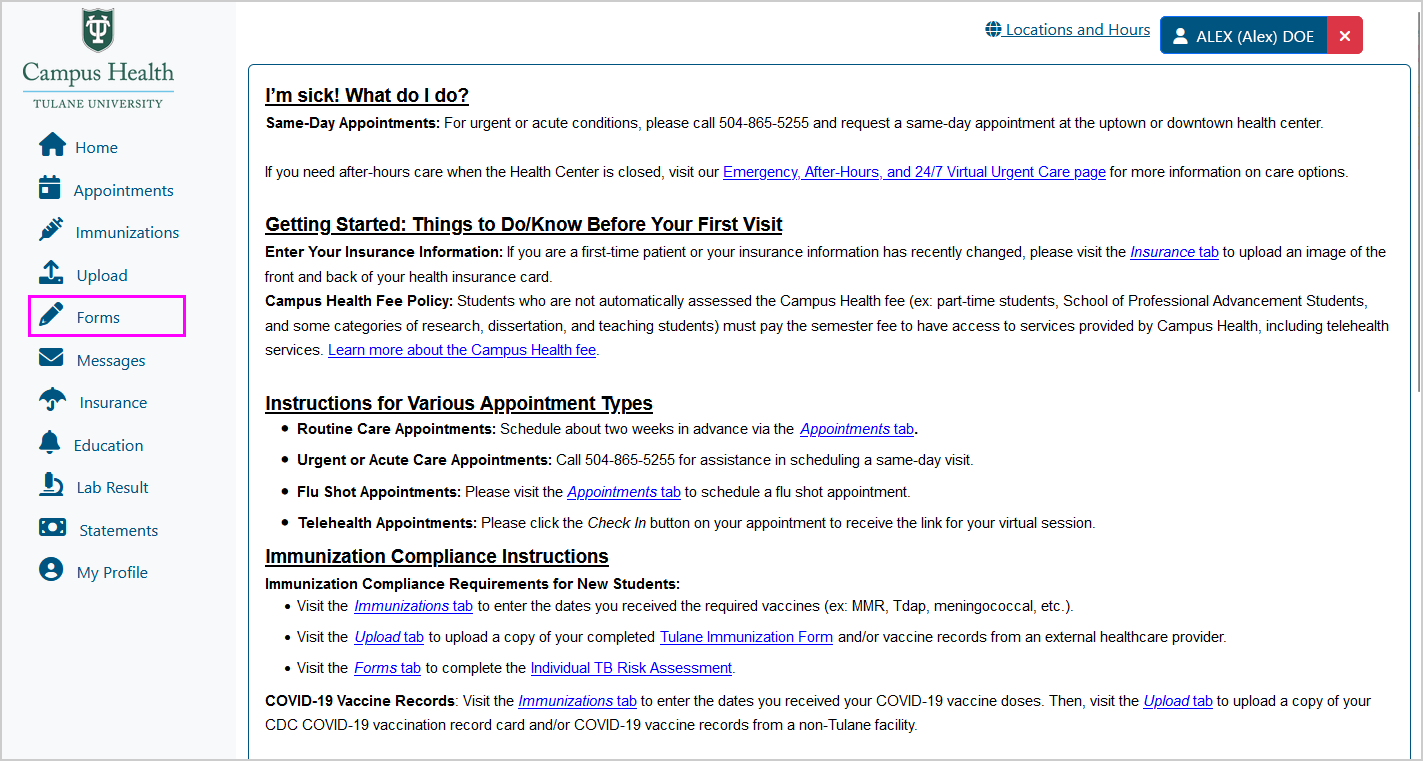Click the Home house icon

(52, 146)
